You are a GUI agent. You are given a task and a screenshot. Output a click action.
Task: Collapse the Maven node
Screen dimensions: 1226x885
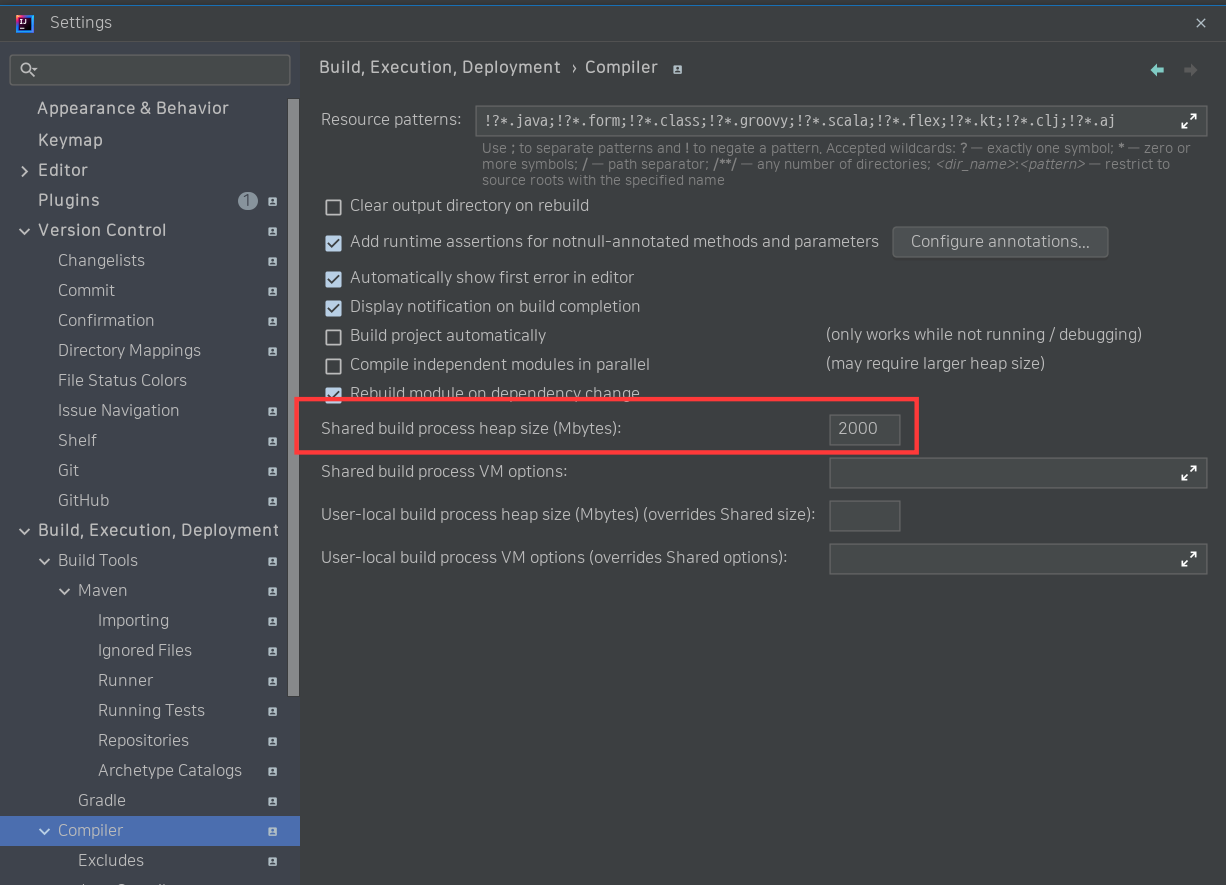tap(64, 591)
